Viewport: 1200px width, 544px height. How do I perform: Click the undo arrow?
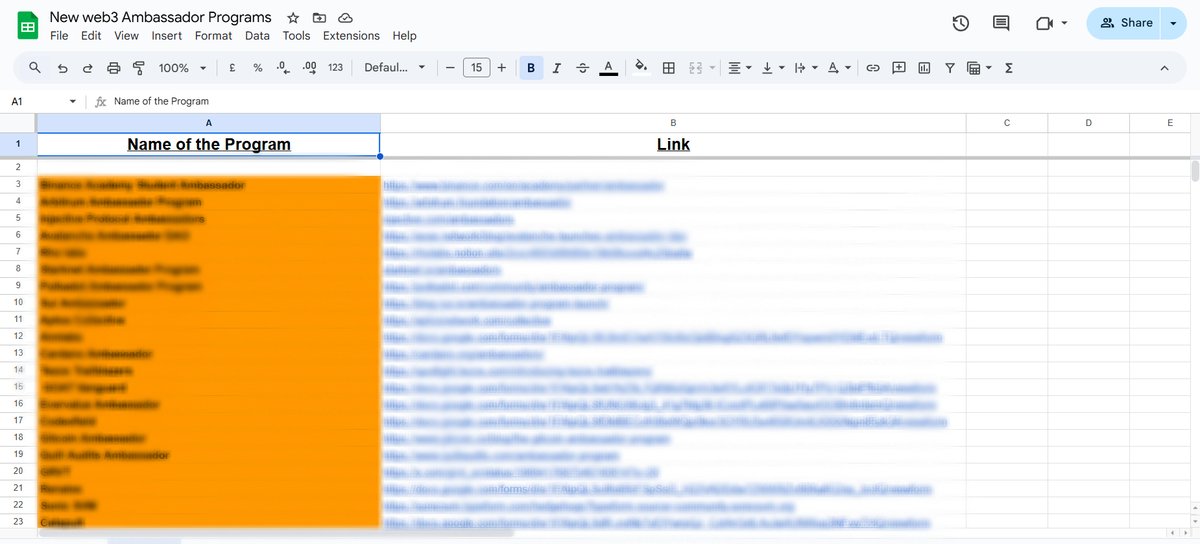63,68
